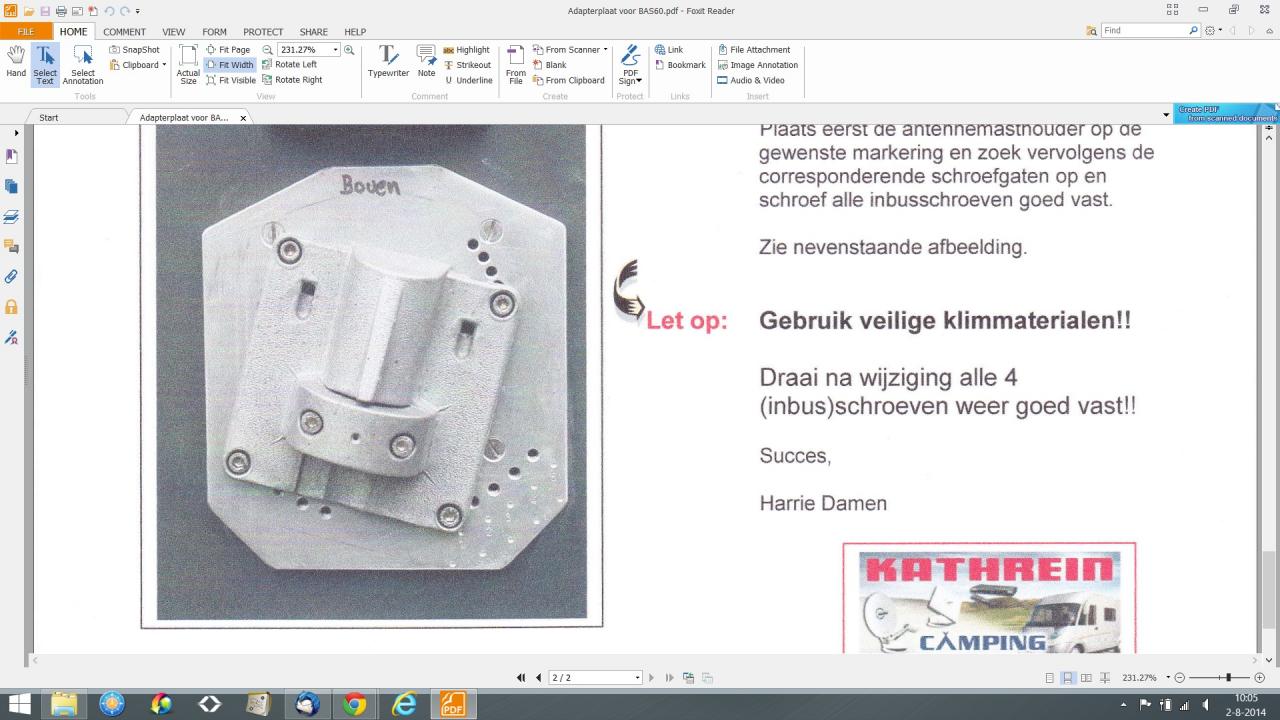The height and width of the screenshot is (720, 1280).
Task: Click the ribbon zoom in magnifier
Action: click(x=349, y=50)
